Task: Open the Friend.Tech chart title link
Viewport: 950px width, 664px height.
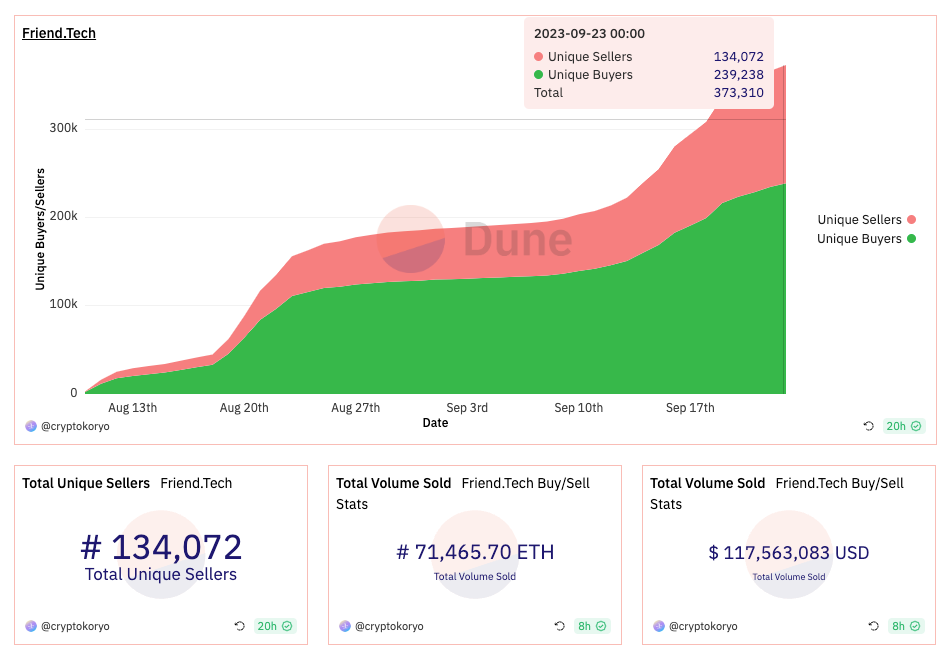Action: 59,33
